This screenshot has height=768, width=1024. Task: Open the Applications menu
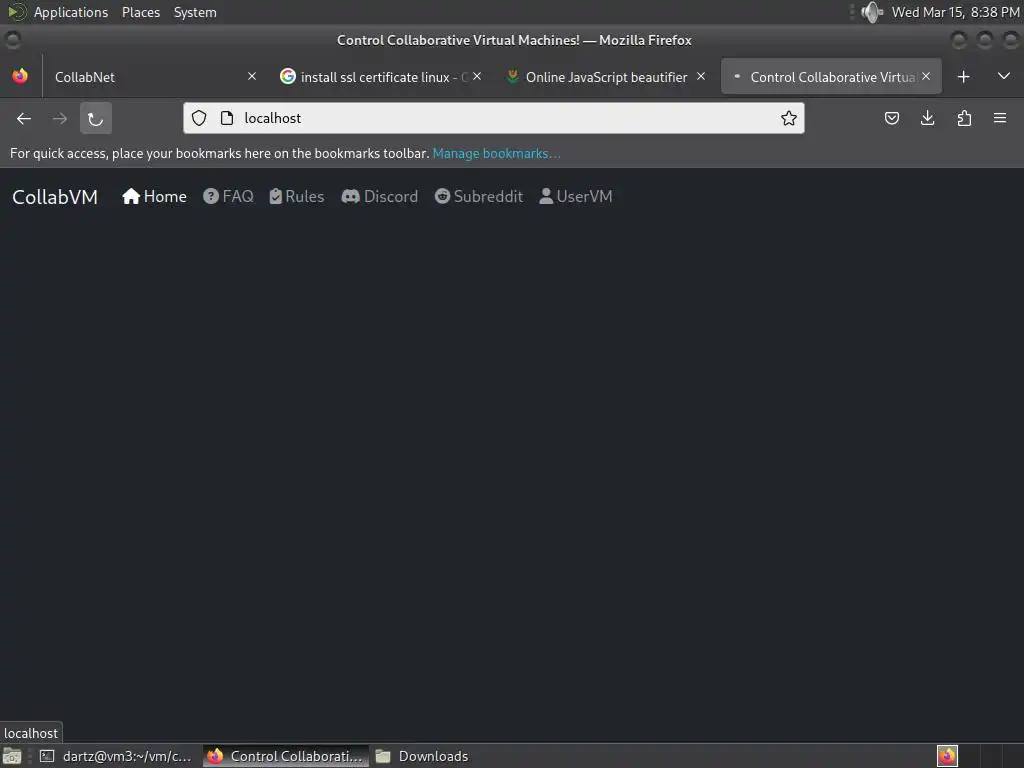pyautogui.click(x=71, y=12)
